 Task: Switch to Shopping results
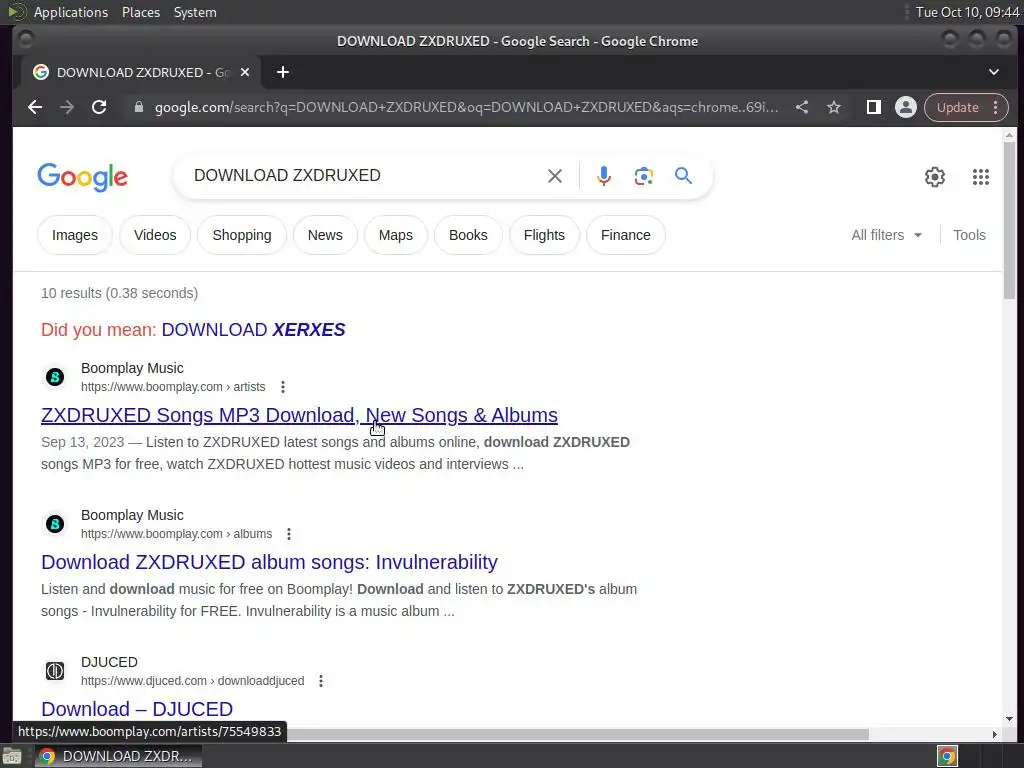pyautogui.click(x=242, y=235)
